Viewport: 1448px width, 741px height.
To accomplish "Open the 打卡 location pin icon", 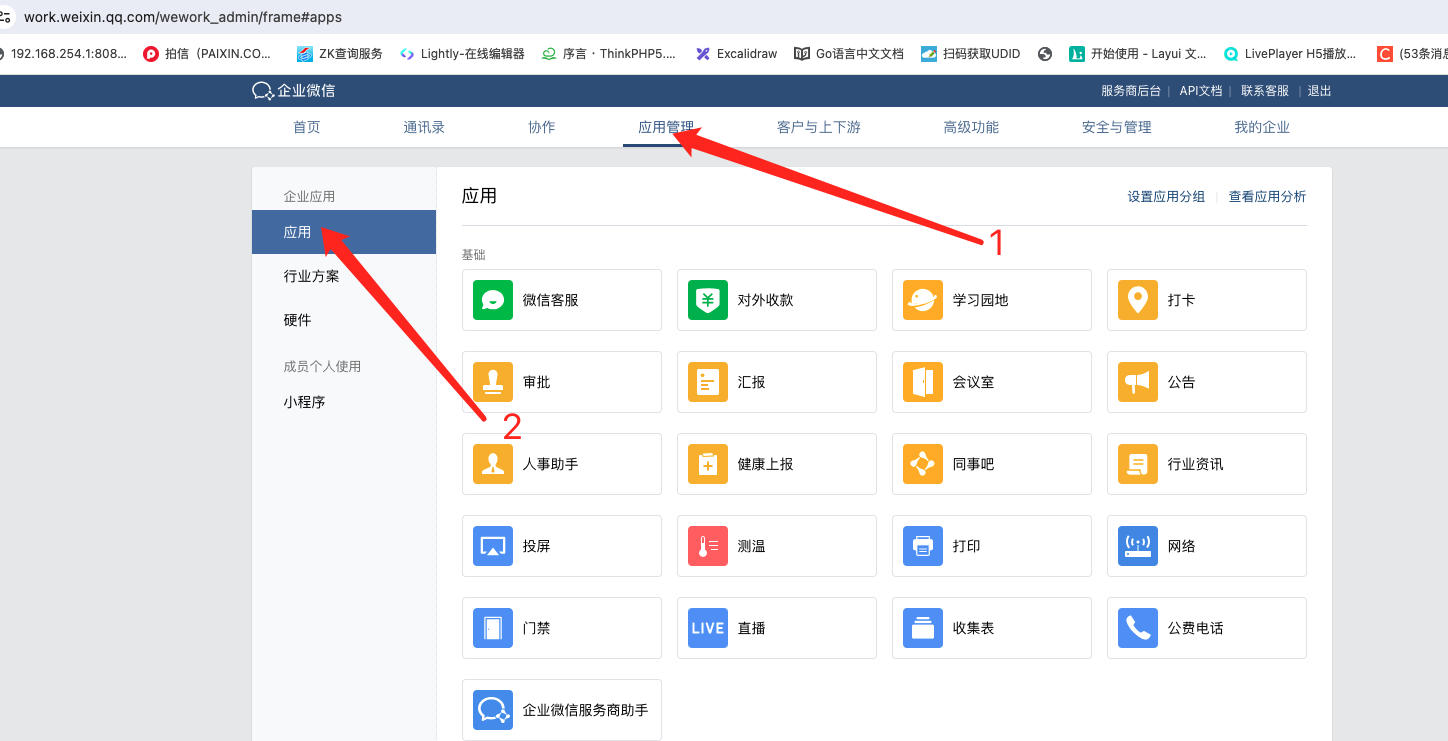I will pos(1137,300).
